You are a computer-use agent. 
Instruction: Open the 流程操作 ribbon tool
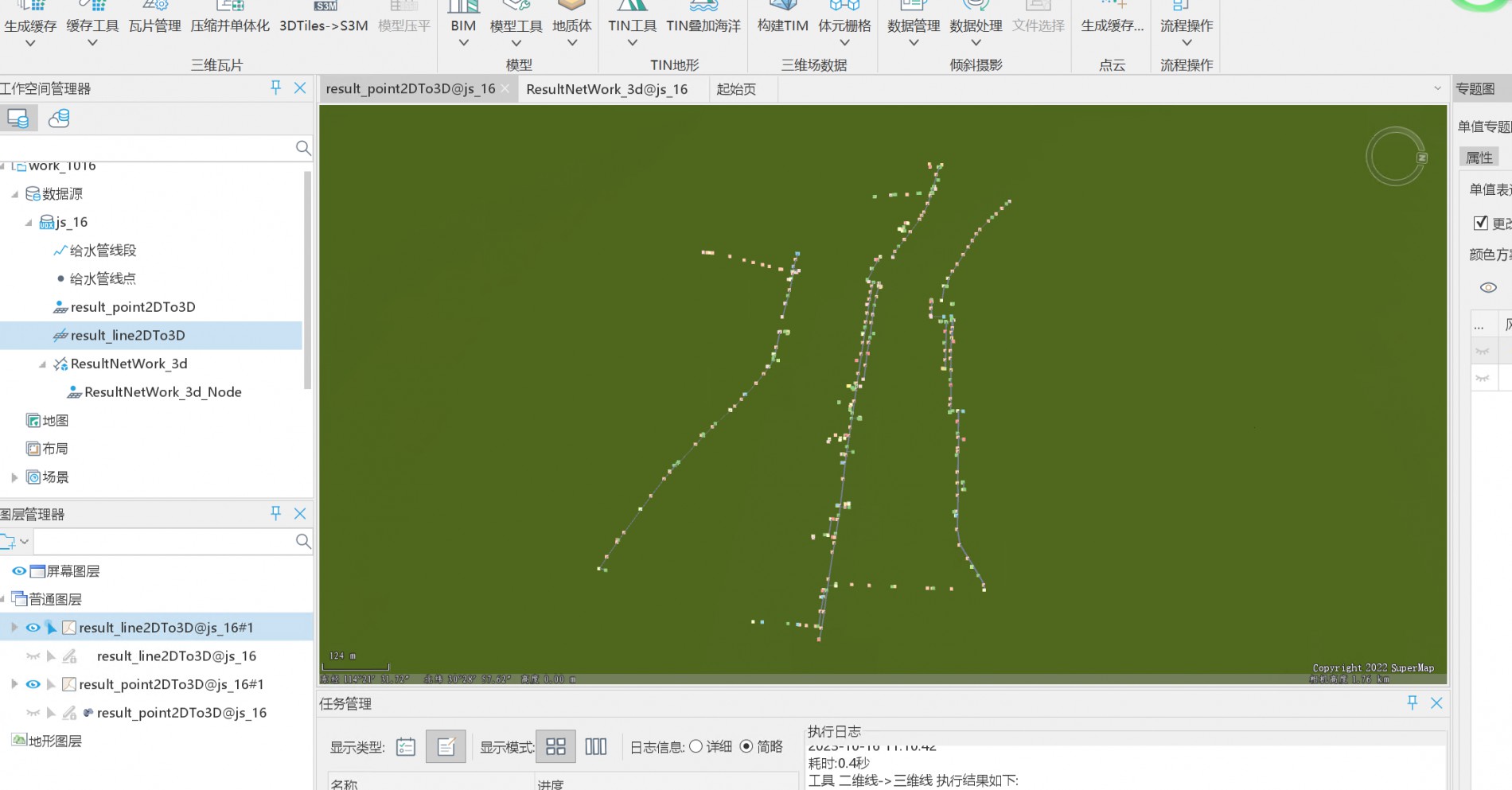pyautogui.click(x=1187, y=25)
